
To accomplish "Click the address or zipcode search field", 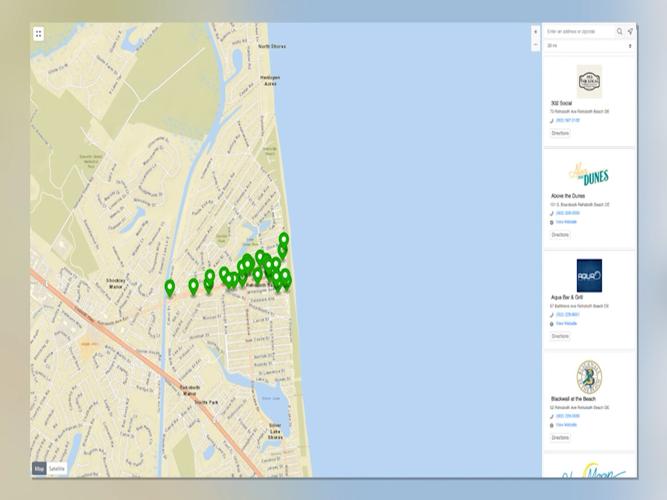I will coord(579,32).
